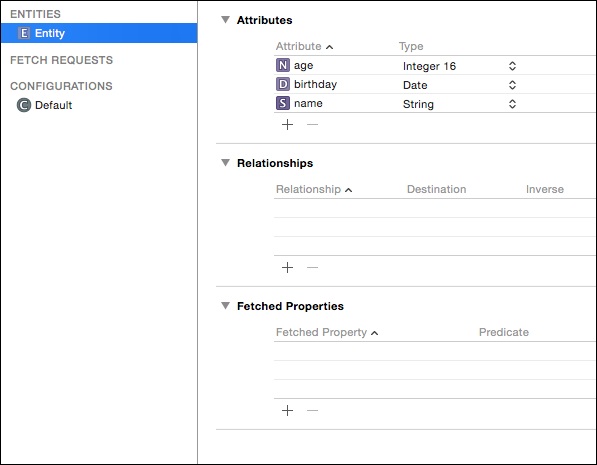Open the Integer 16 type dropdown
This screenshot has height=465, width=597.
pos(512,66)
